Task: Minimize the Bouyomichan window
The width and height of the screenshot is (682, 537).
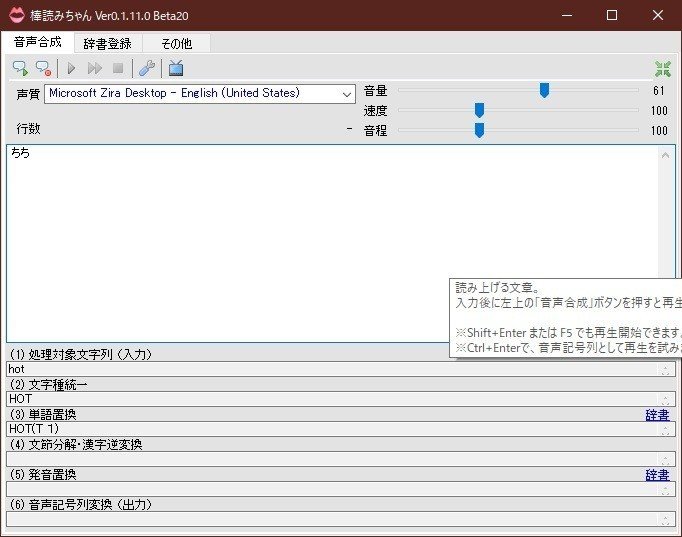Action: click(567, 15)
